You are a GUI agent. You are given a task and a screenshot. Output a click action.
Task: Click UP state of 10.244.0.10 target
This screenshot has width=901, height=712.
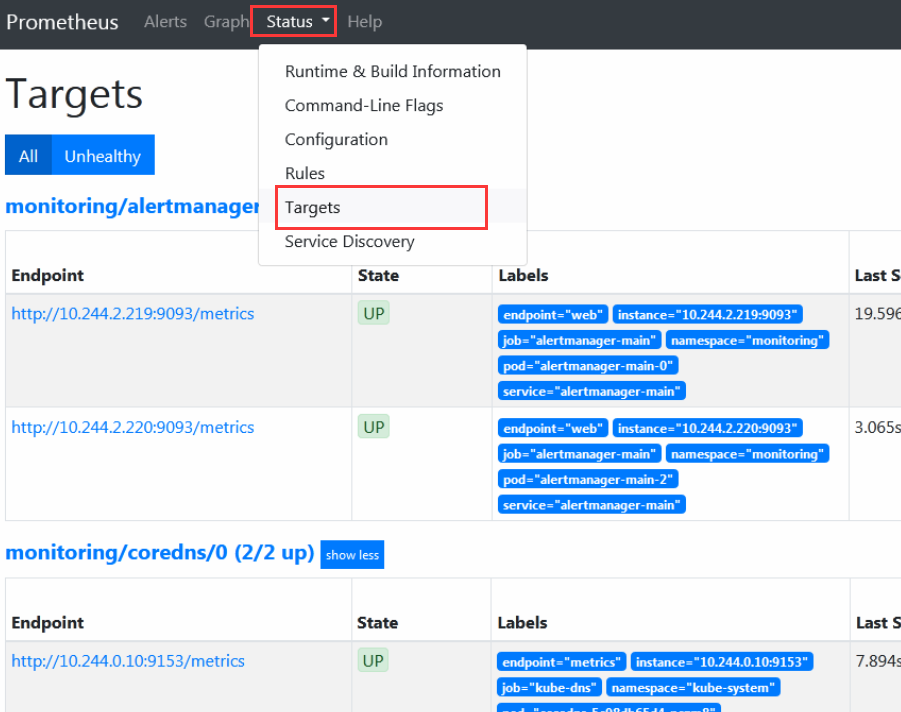tap(373, 660)
